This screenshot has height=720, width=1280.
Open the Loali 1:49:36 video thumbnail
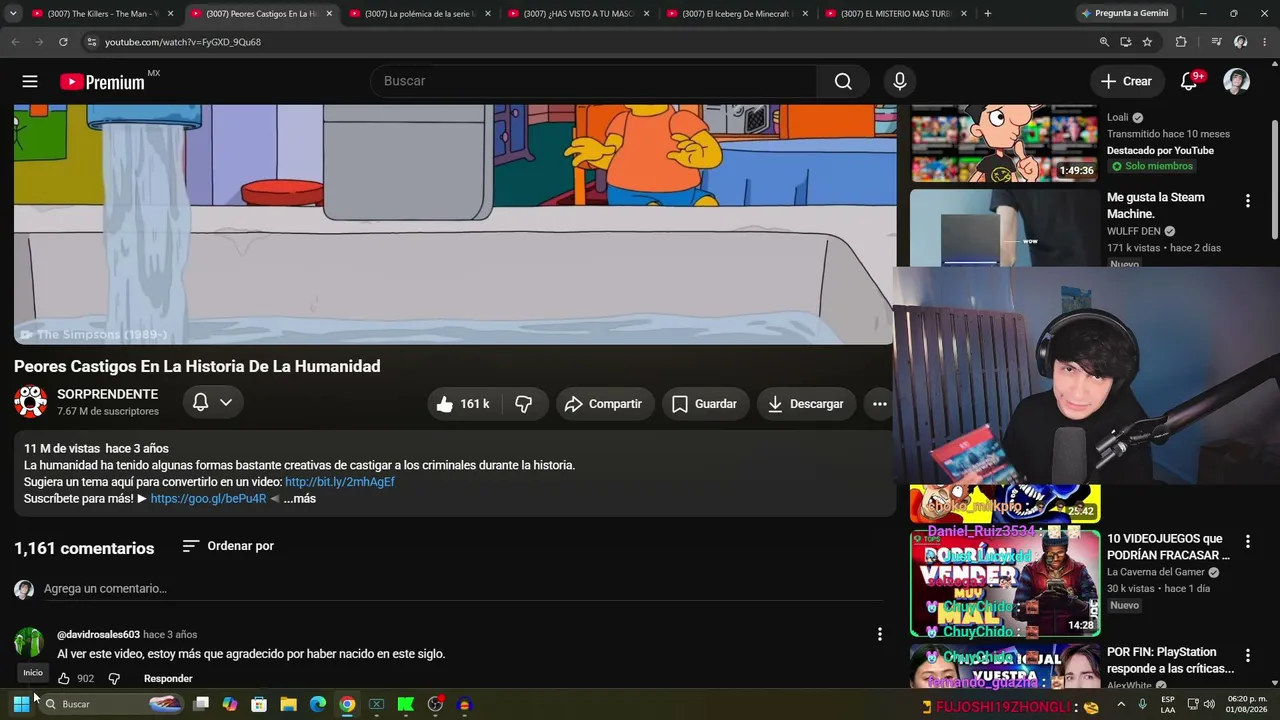1004,143
